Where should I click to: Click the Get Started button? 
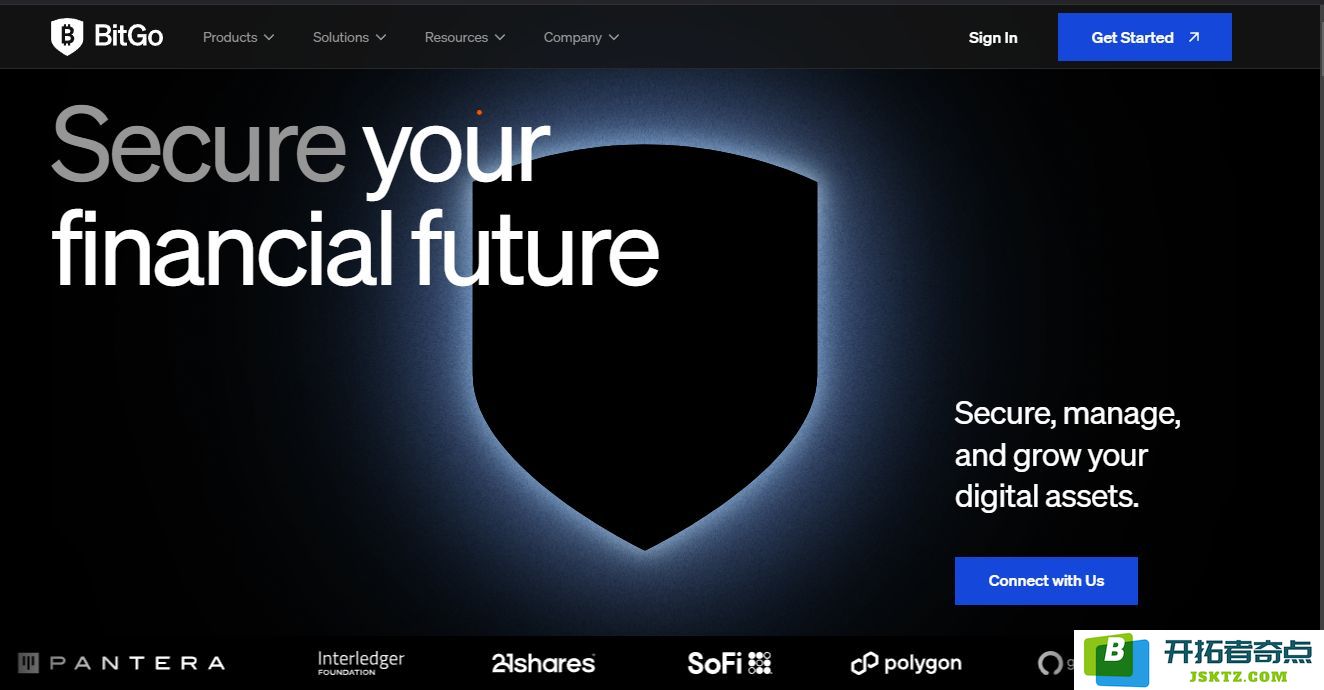1145,37
